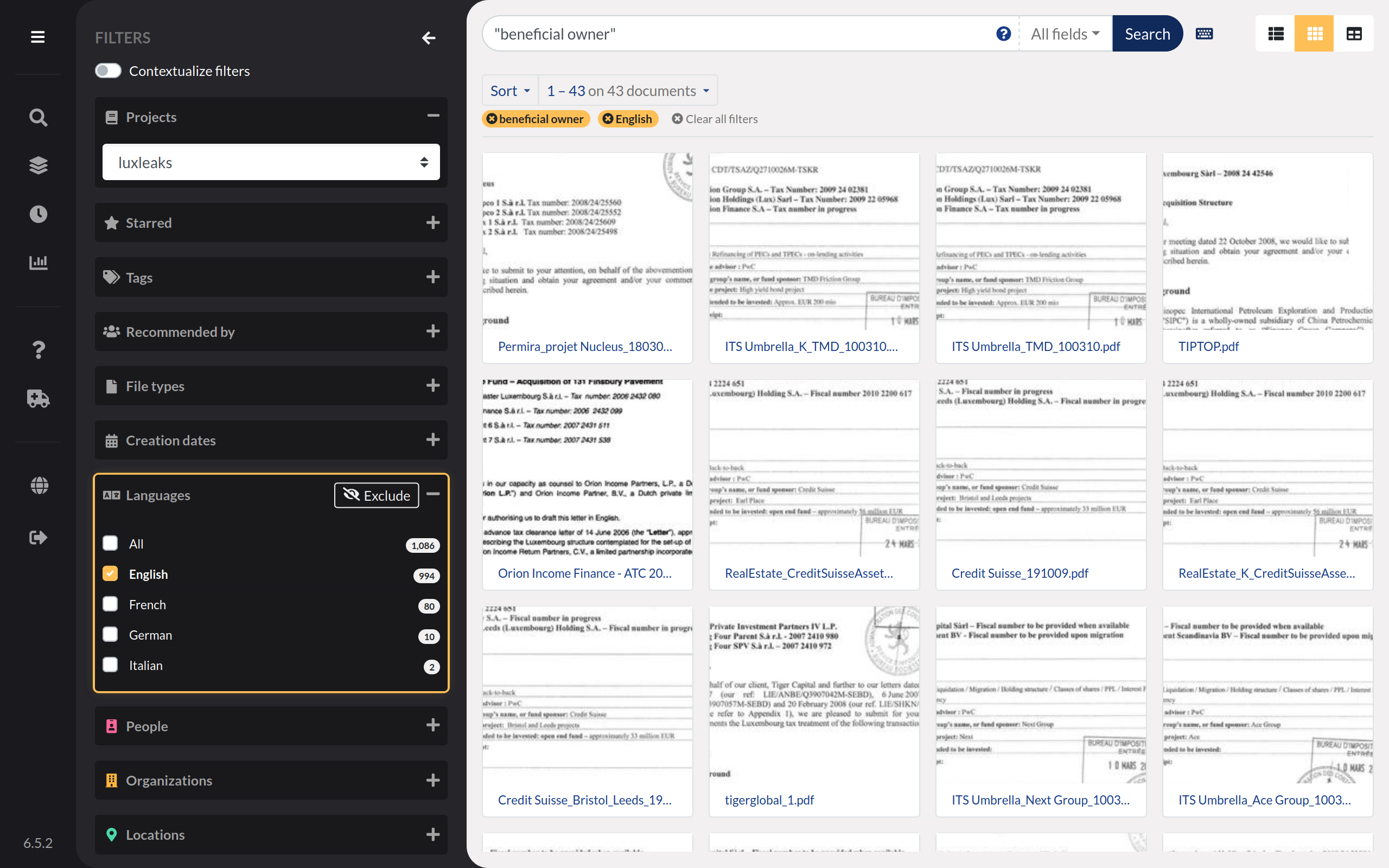Open the history clock icon
Viewport: 1389px width, 868px height.
click(39, 214)
